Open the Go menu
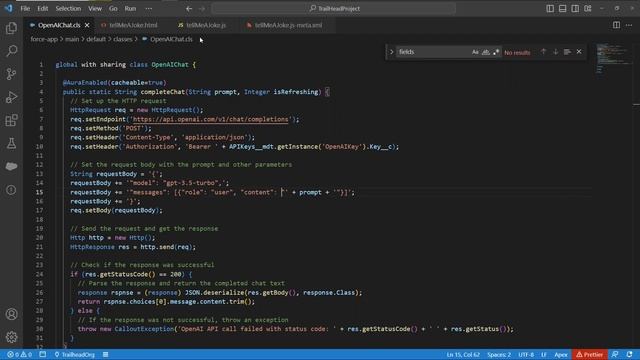This screenshot has height=360, width=640. pyautogui.click(x=113, y=9)
